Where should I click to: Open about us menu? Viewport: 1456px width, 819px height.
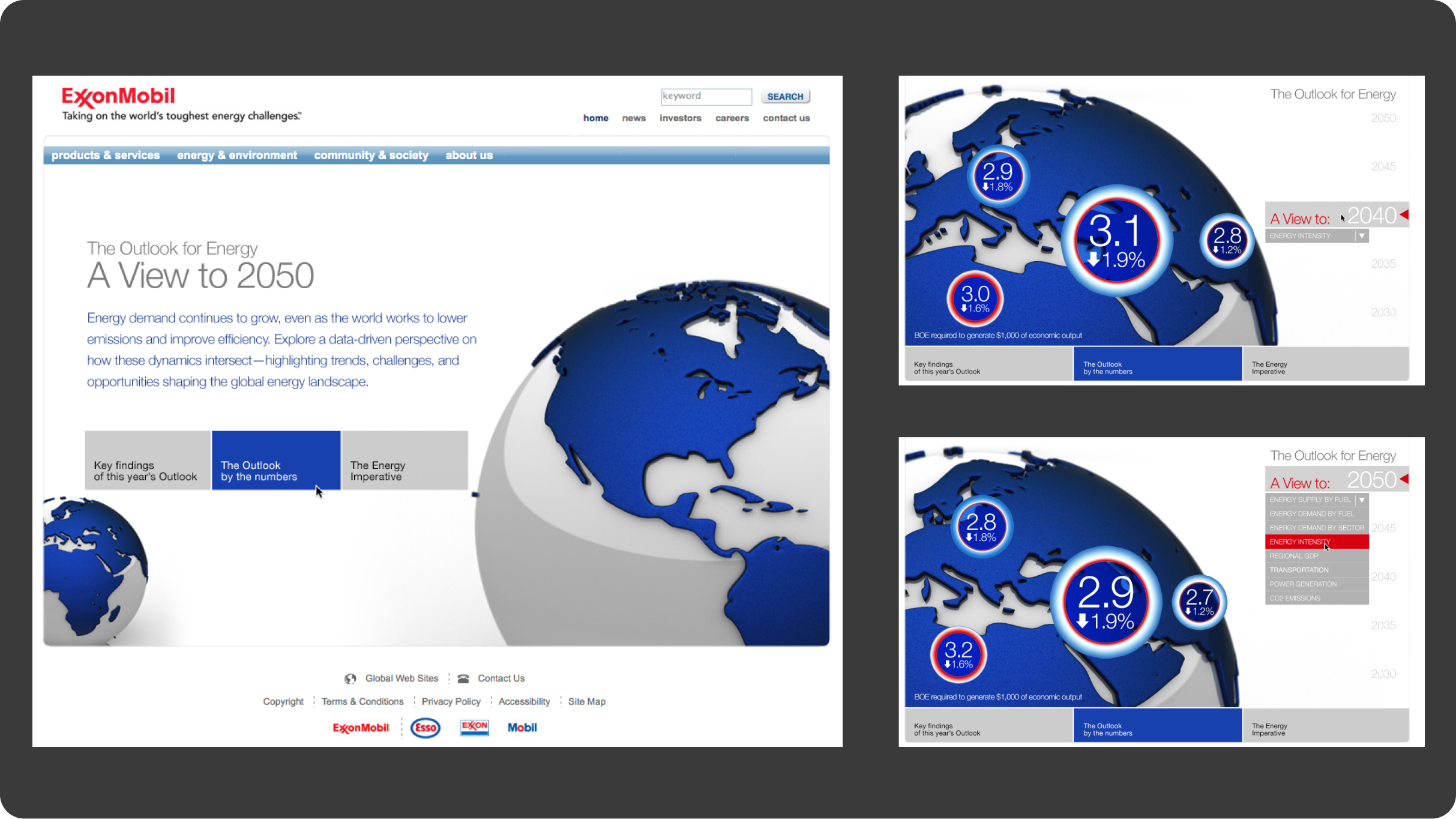[469, 156]
